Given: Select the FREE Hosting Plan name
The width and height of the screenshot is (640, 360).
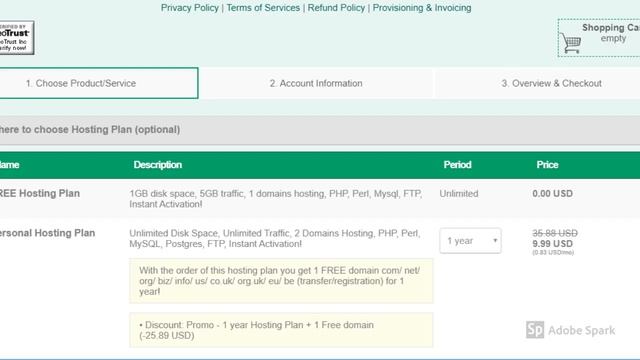Looking at the screenshot, I should 40,193.
